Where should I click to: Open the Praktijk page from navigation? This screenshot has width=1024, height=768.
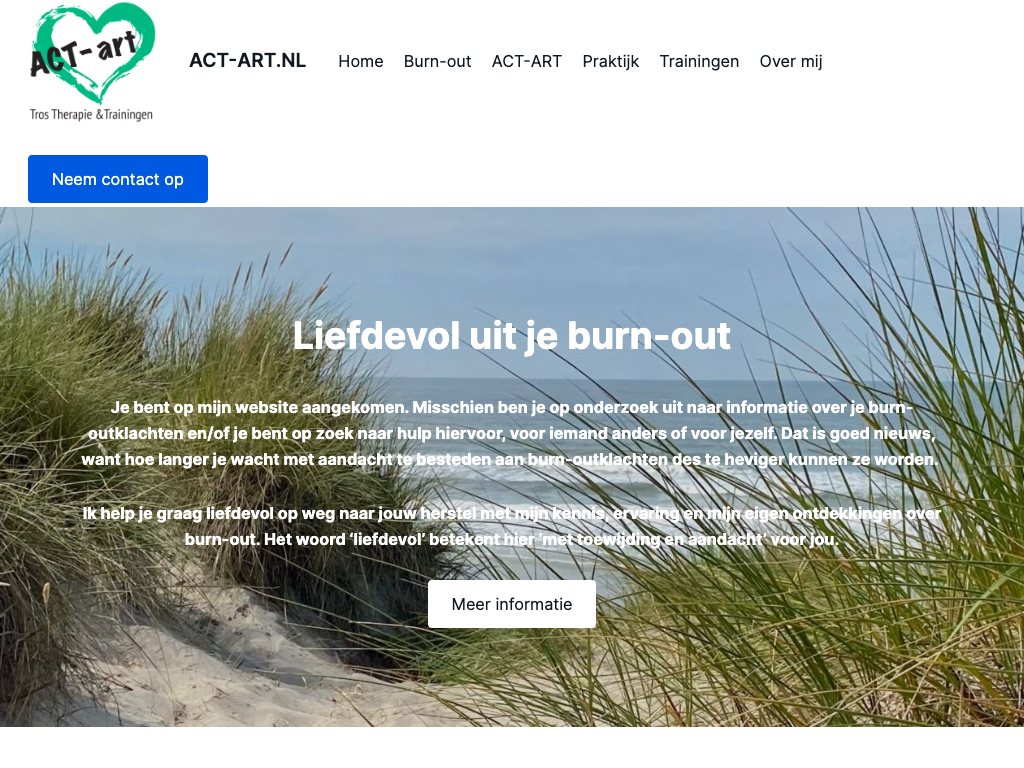click(611, 61)
